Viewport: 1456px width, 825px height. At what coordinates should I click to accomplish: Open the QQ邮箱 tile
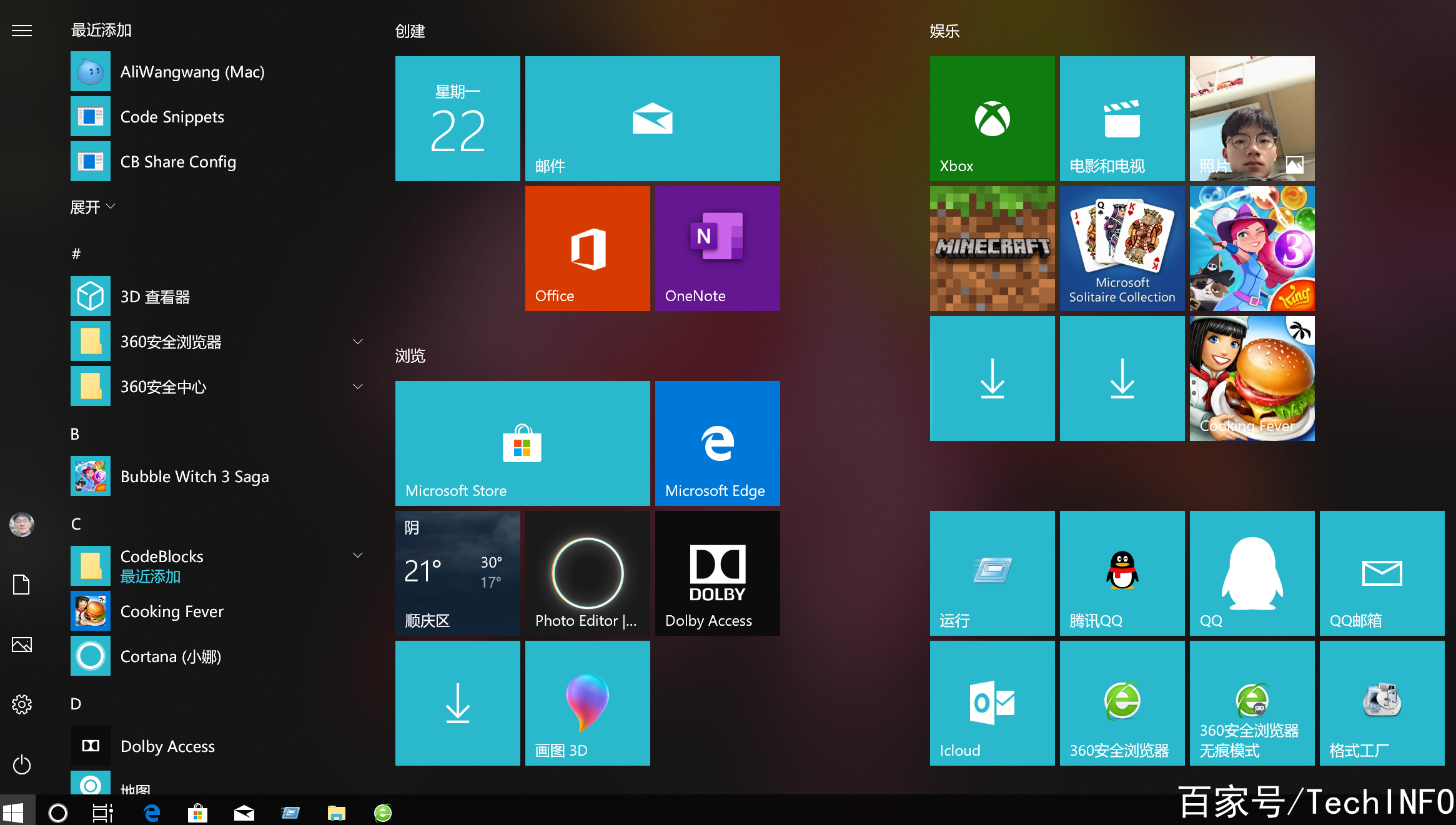(x=1382, y=573)
